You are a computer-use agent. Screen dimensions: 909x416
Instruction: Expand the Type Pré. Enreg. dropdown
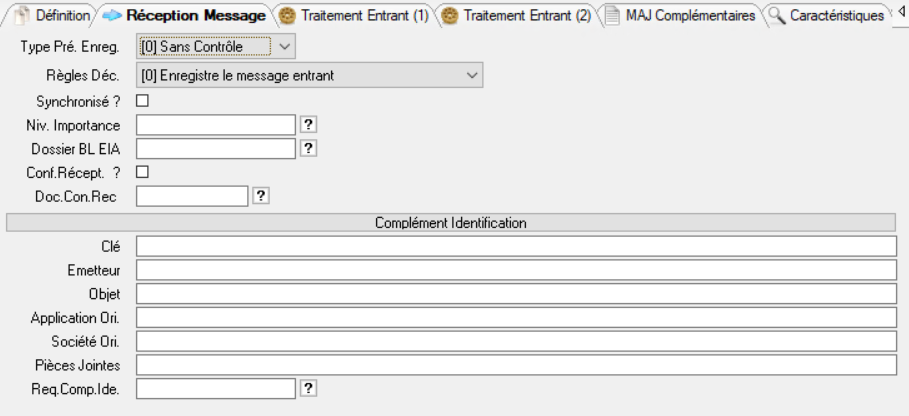pos(284,46)
